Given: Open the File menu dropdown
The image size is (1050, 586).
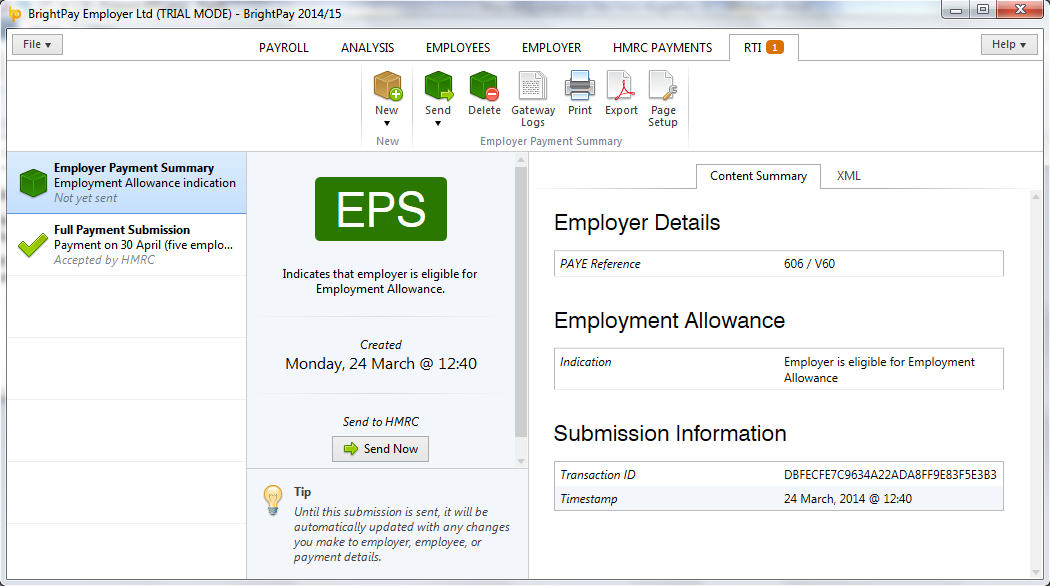Looking at the screenshot, I should (37, 44).
